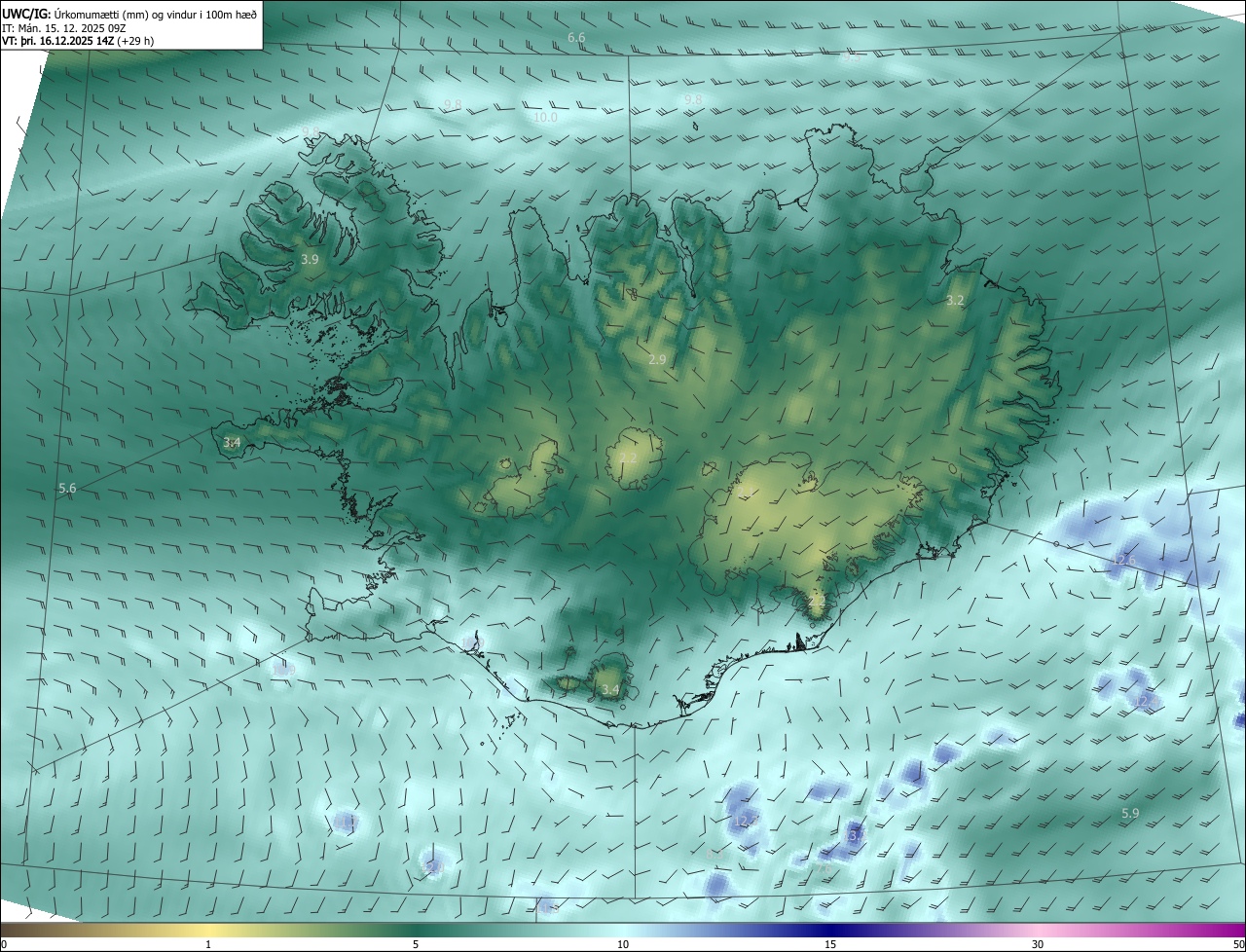Click the 2.9 value label on the map

[657, 360]
